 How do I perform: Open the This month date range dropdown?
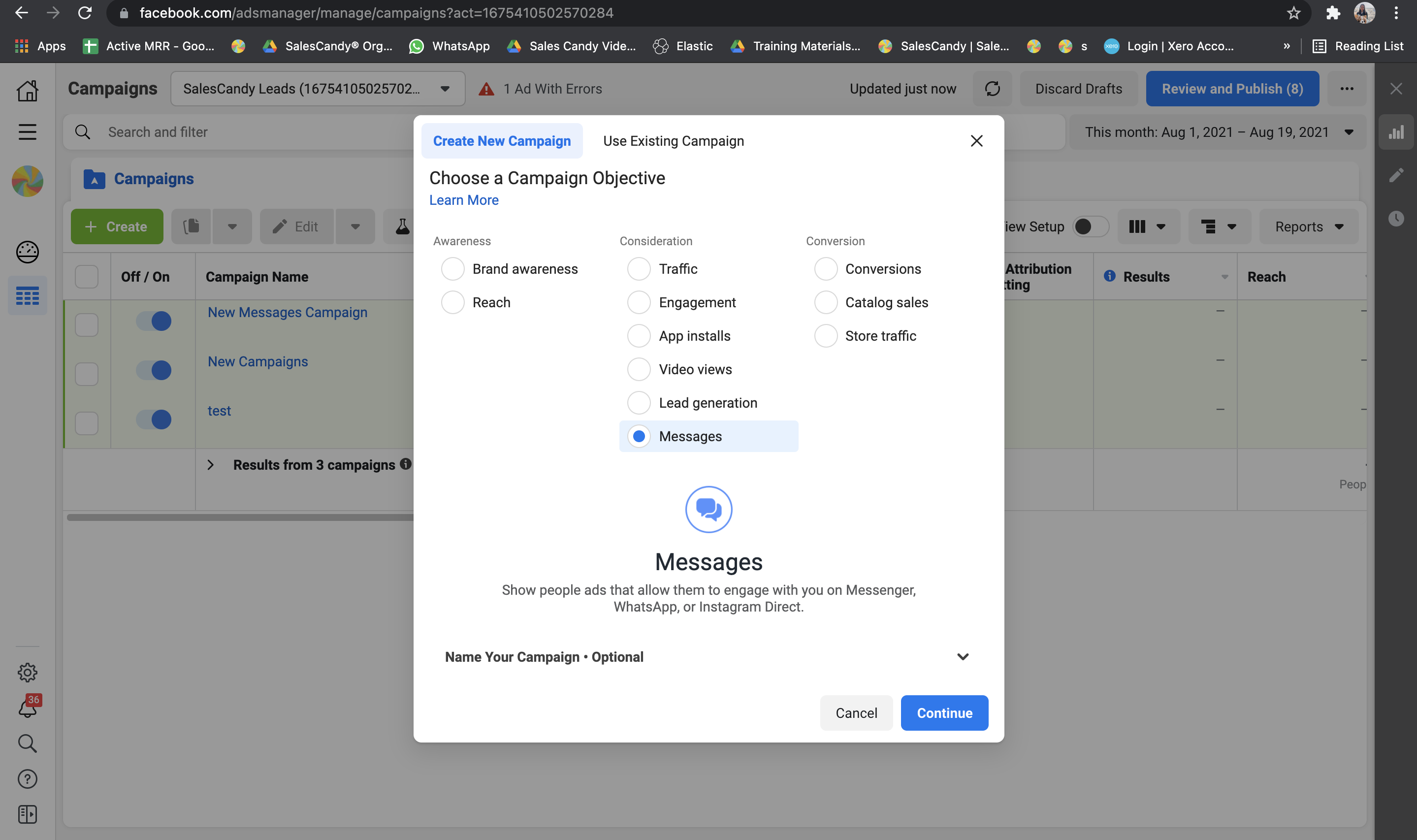(1217, 132)
